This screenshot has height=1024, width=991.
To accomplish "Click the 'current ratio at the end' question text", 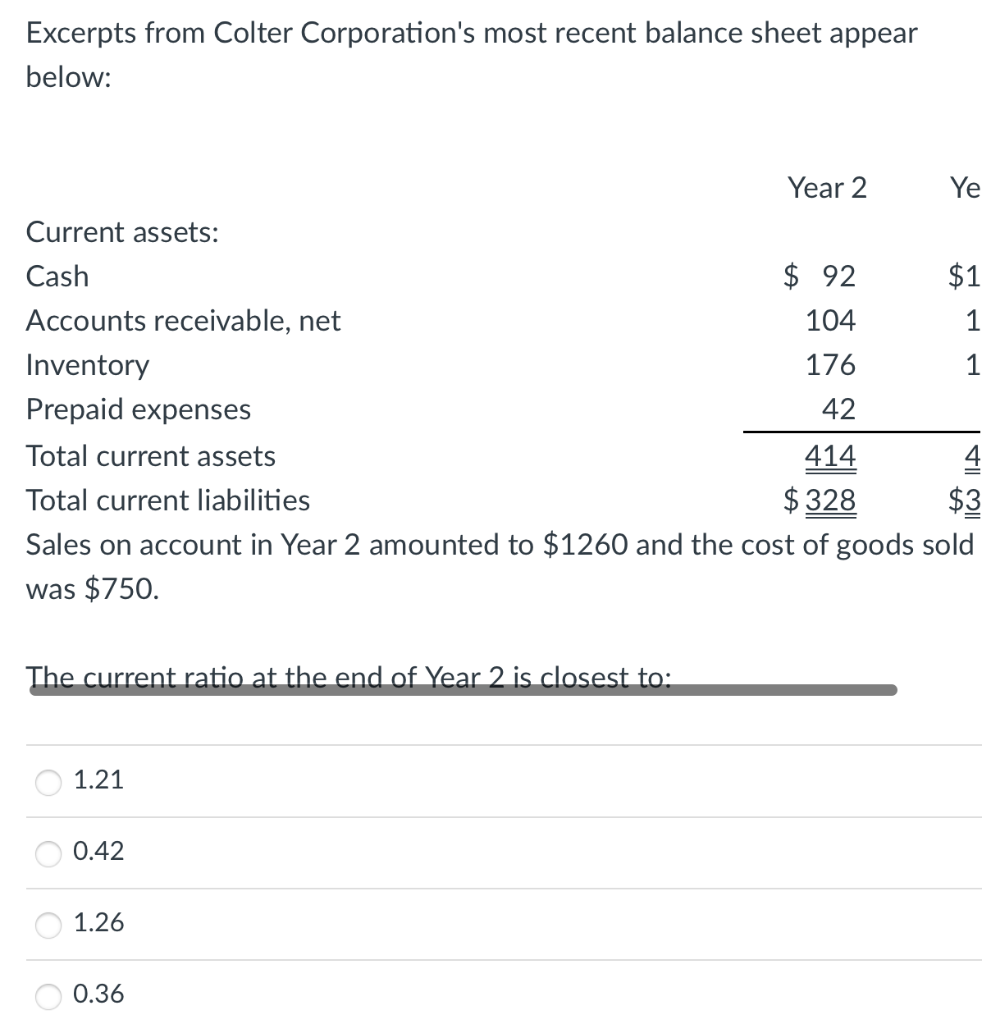I will (348, 677).
